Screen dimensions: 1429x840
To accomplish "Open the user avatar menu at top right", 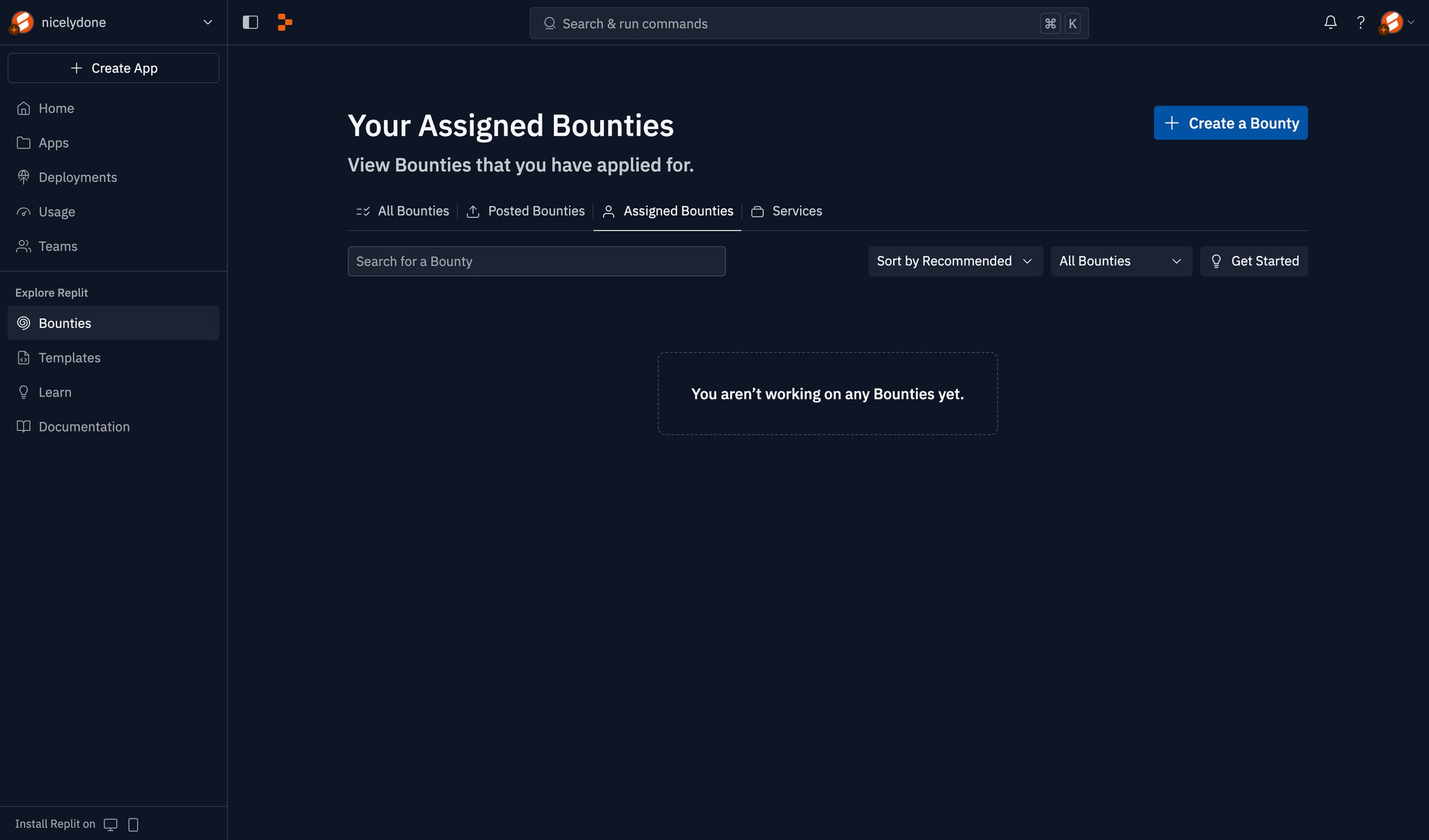I will [1396, 23].
